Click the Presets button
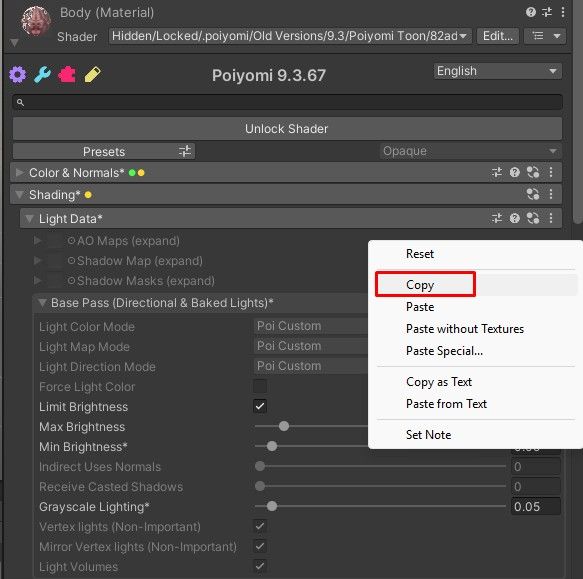583x579 pixels. click(104, 151)
